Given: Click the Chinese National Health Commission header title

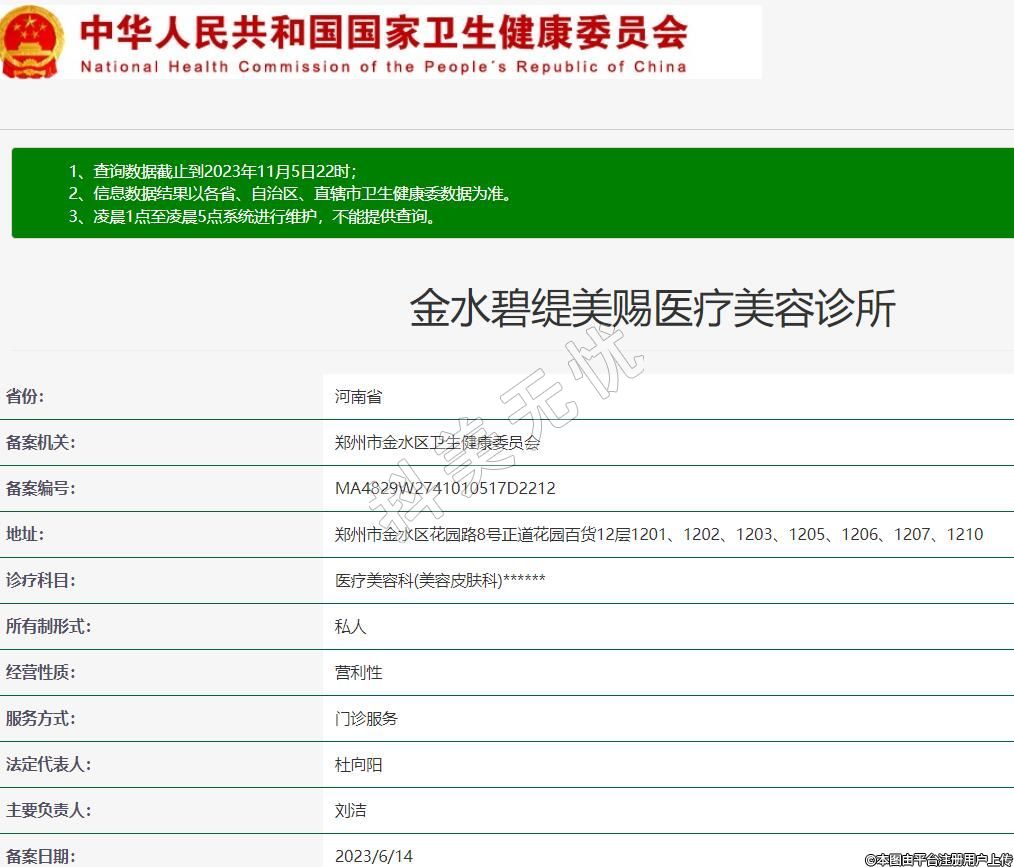Looking at the screenshot, I should [384, 31].
